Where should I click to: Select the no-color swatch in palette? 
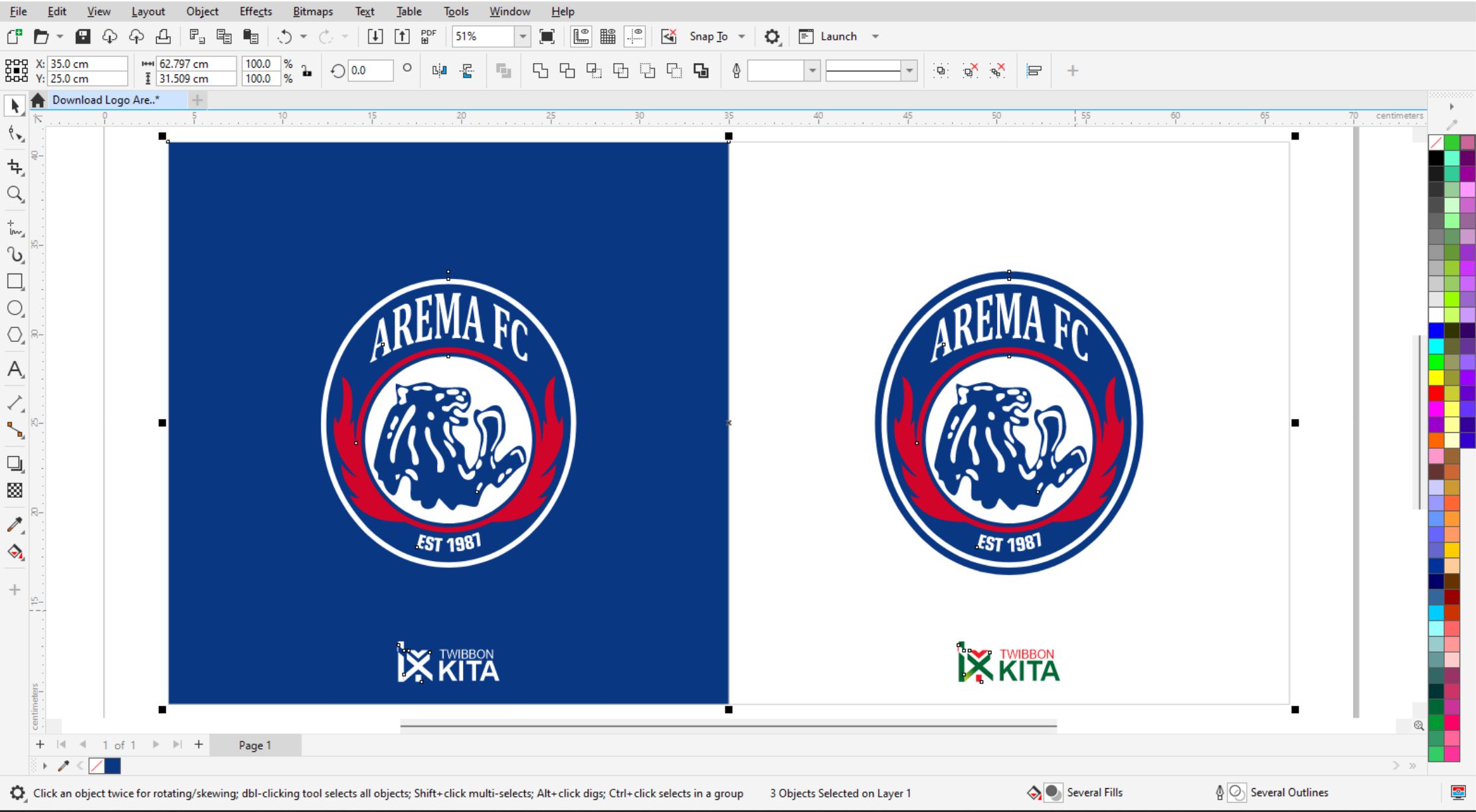coord(1436,143)
